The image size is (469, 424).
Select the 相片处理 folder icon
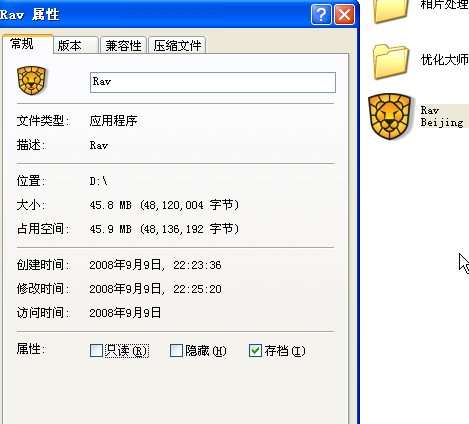[x=391, y=11]
